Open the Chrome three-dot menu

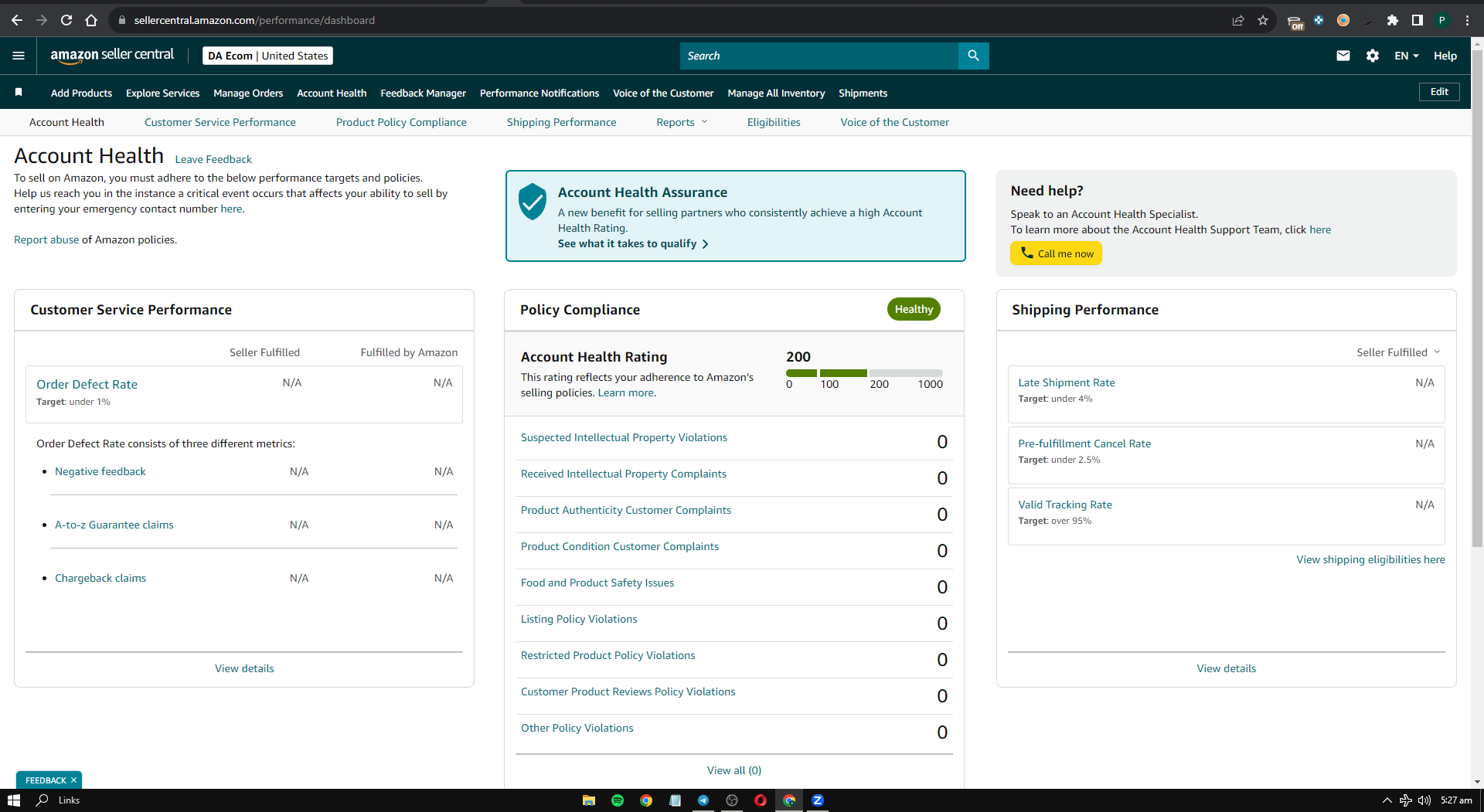1467,20
